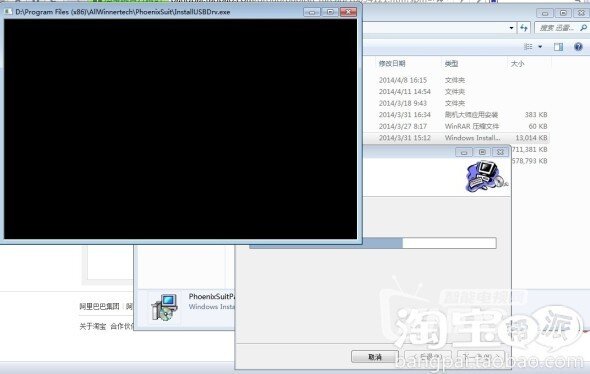Expand the address bar history dropdown arrow

click(511, 28)
